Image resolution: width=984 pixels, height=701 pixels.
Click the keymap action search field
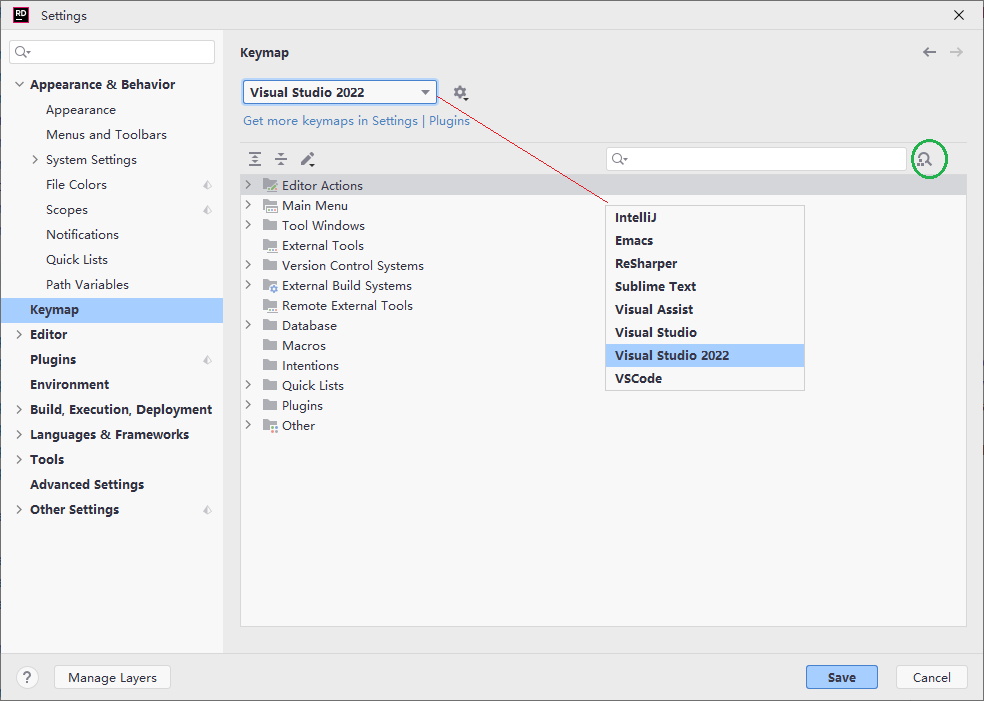coord(756,159)
